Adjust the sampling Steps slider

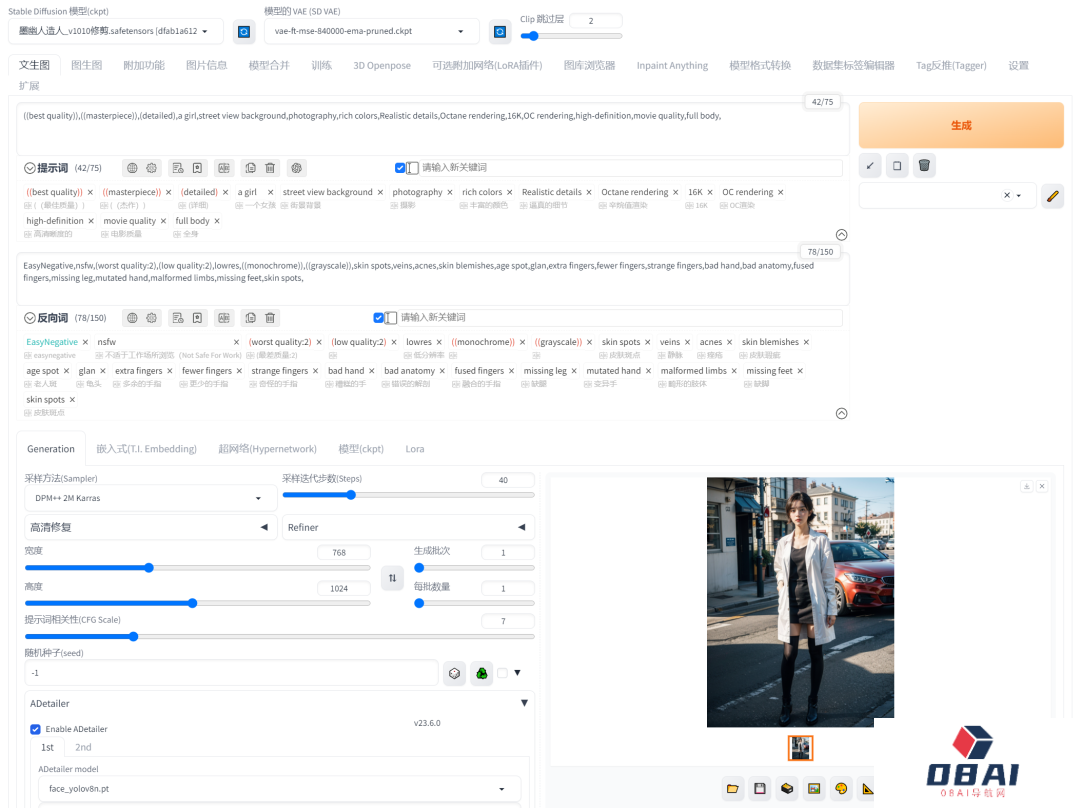(x=408, y=495)
